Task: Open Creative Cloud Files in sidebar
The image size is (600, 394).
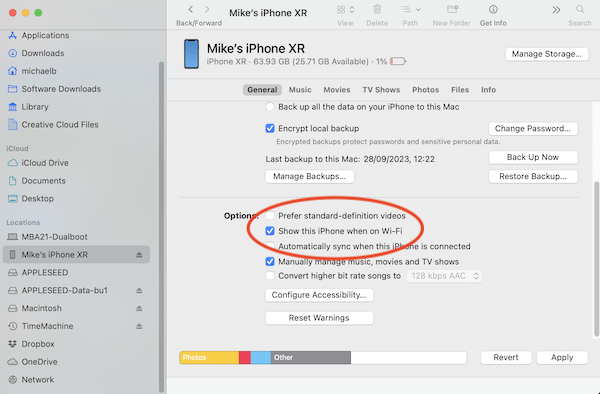Action: tap(60, 125)
